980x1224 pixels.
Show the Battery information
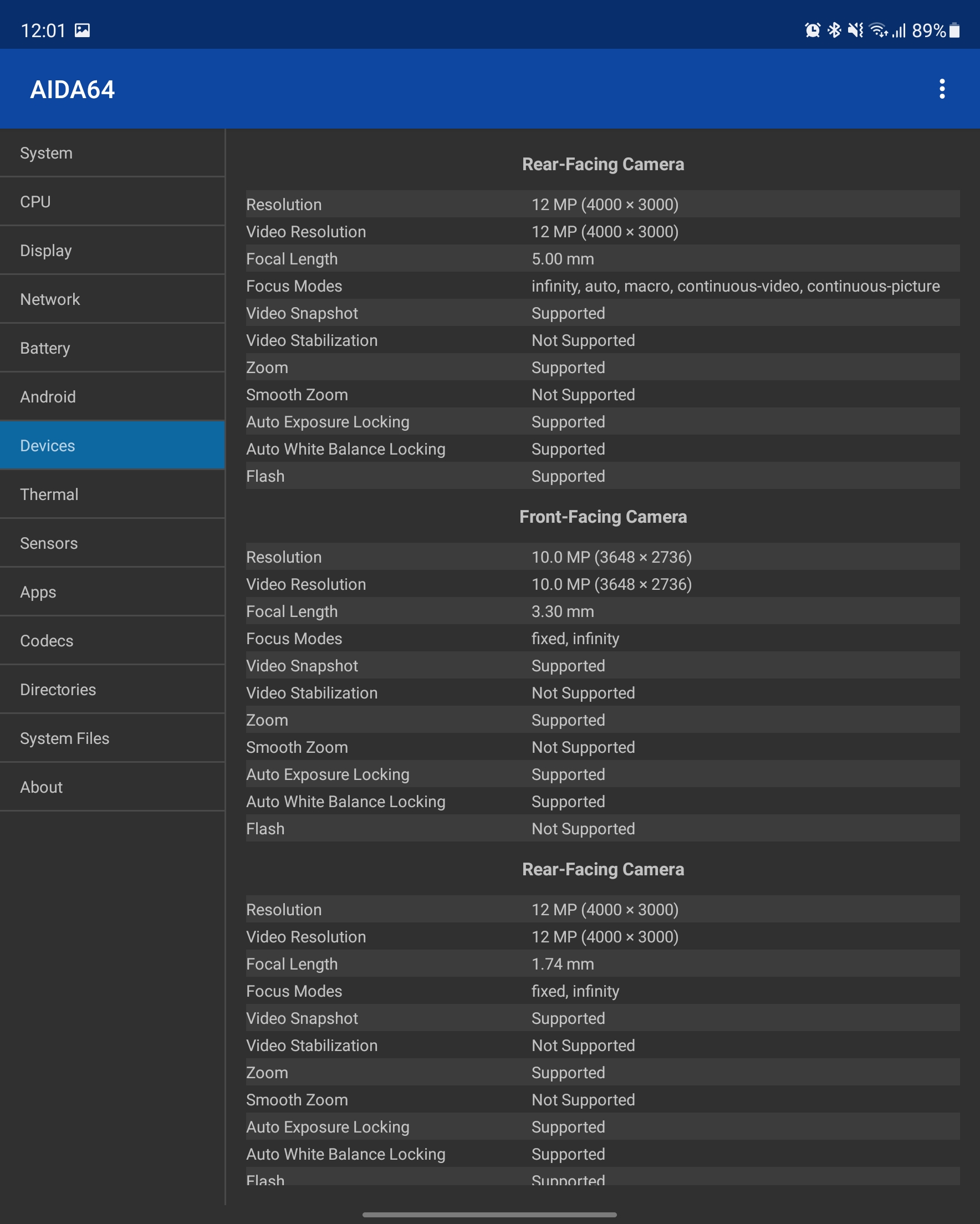[x=113, y=349]
